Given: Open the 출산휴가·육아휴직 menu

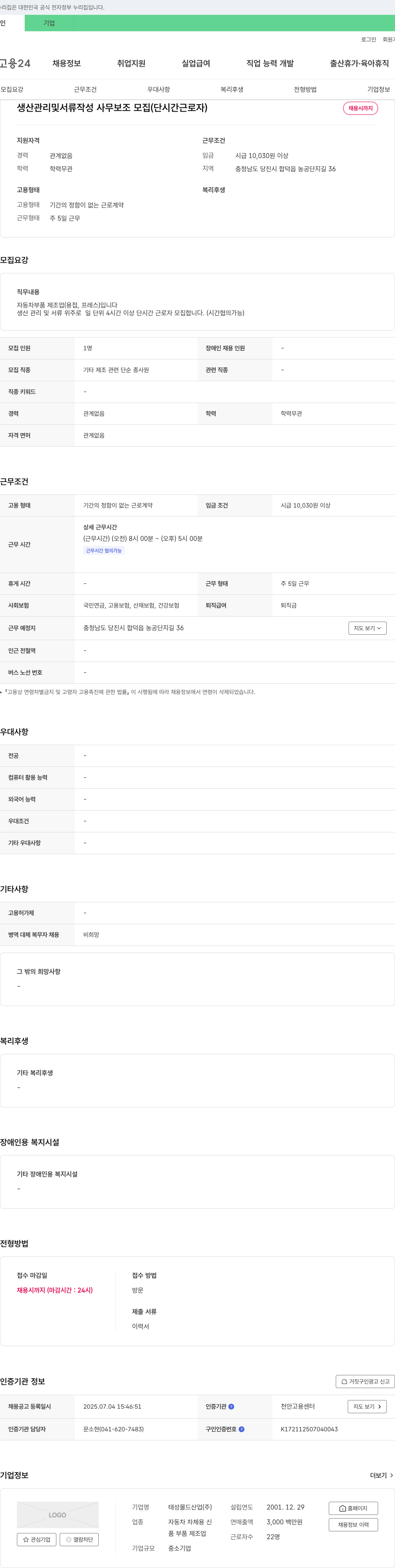Looking at the screenshot, I should pos(360,63).
